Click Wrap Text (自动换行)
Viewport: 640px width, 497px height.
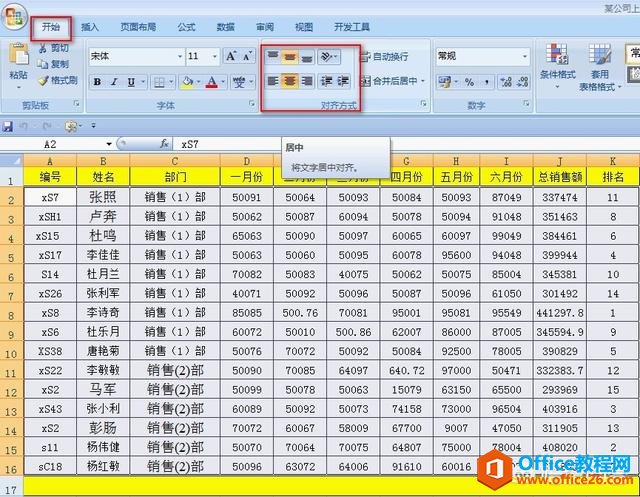(384, 56)
